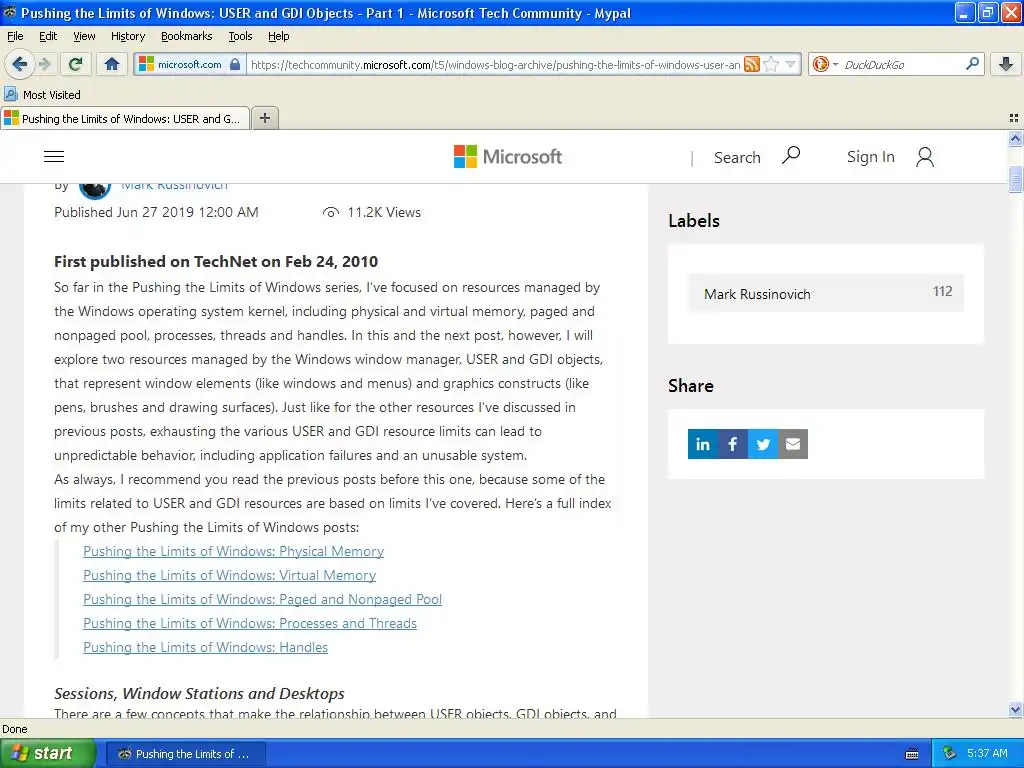
Task: Open the Help menu
Action: coord(279,36)
